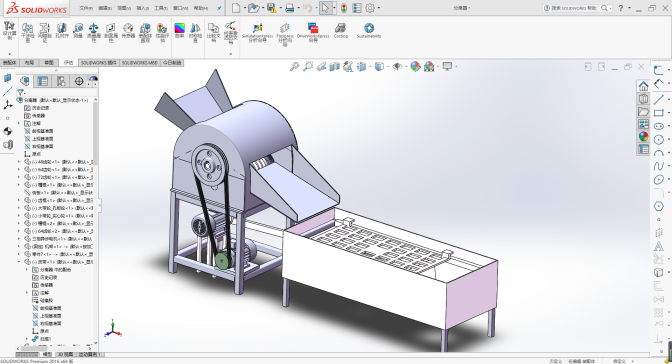Open dropdown under Design Study (设计算例)
Image resolution: width=672 pixels, height=364 pixels.
tap(9, 54)
